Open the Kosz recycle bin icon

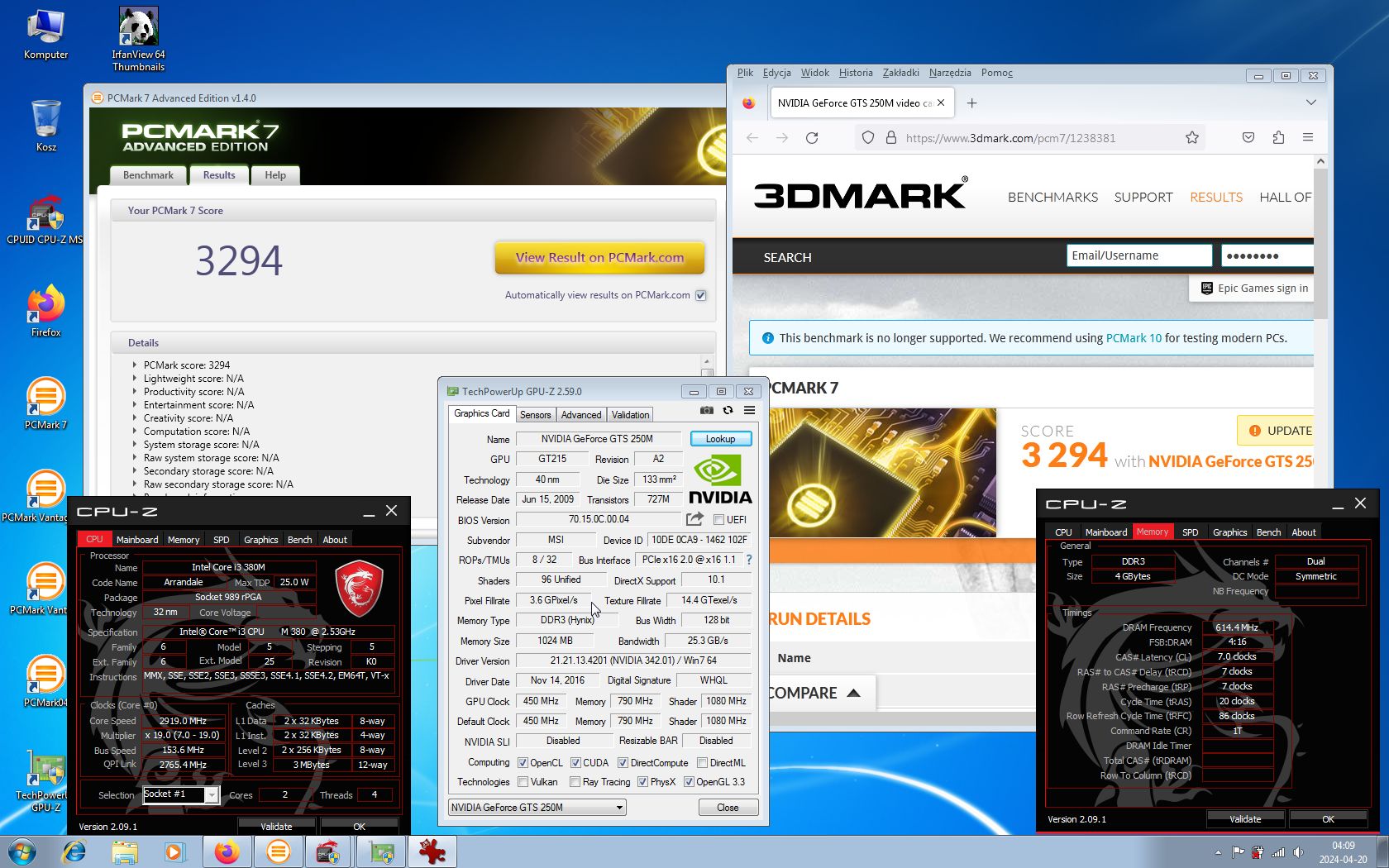(x=46, y=126)
